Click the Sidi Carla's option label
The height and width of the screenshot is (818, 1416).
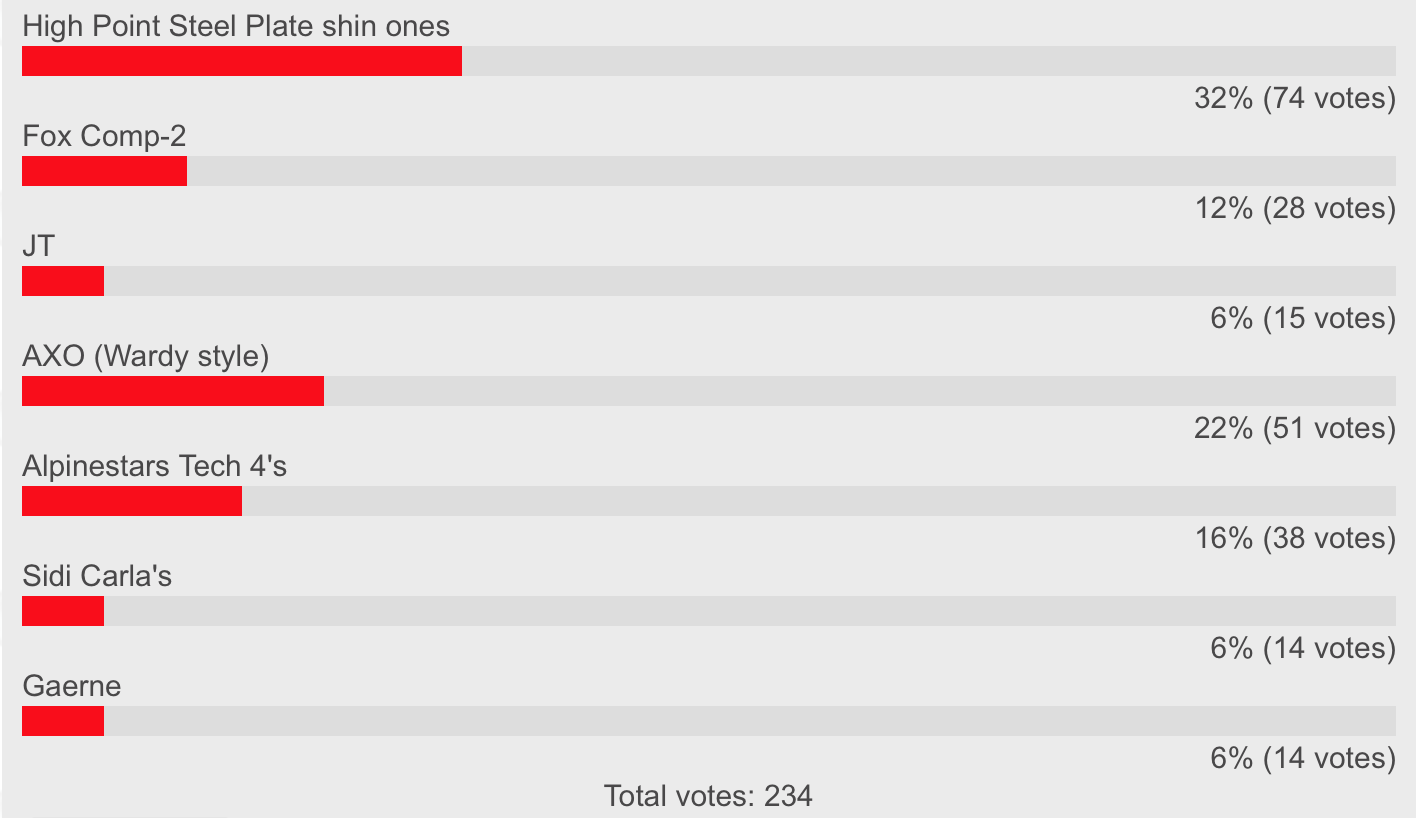coord(97,576)
